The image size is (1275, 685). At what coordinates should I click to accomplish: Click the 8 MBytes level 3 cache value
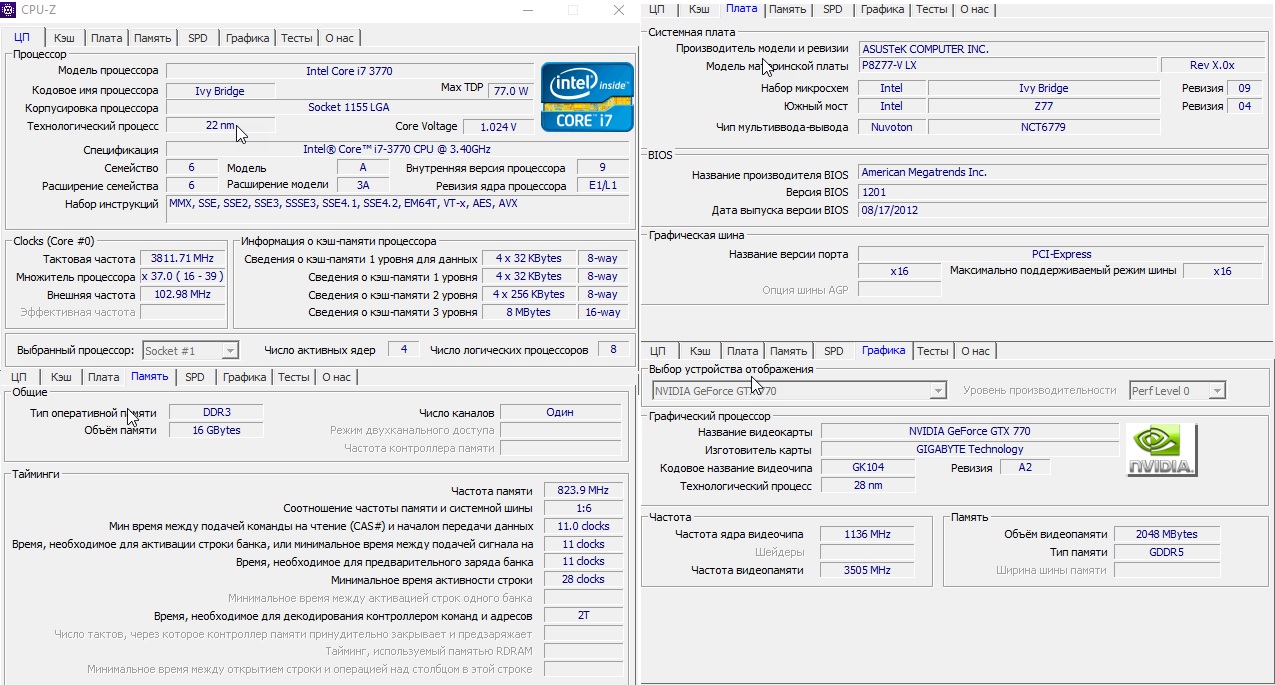tap(528, 312)
